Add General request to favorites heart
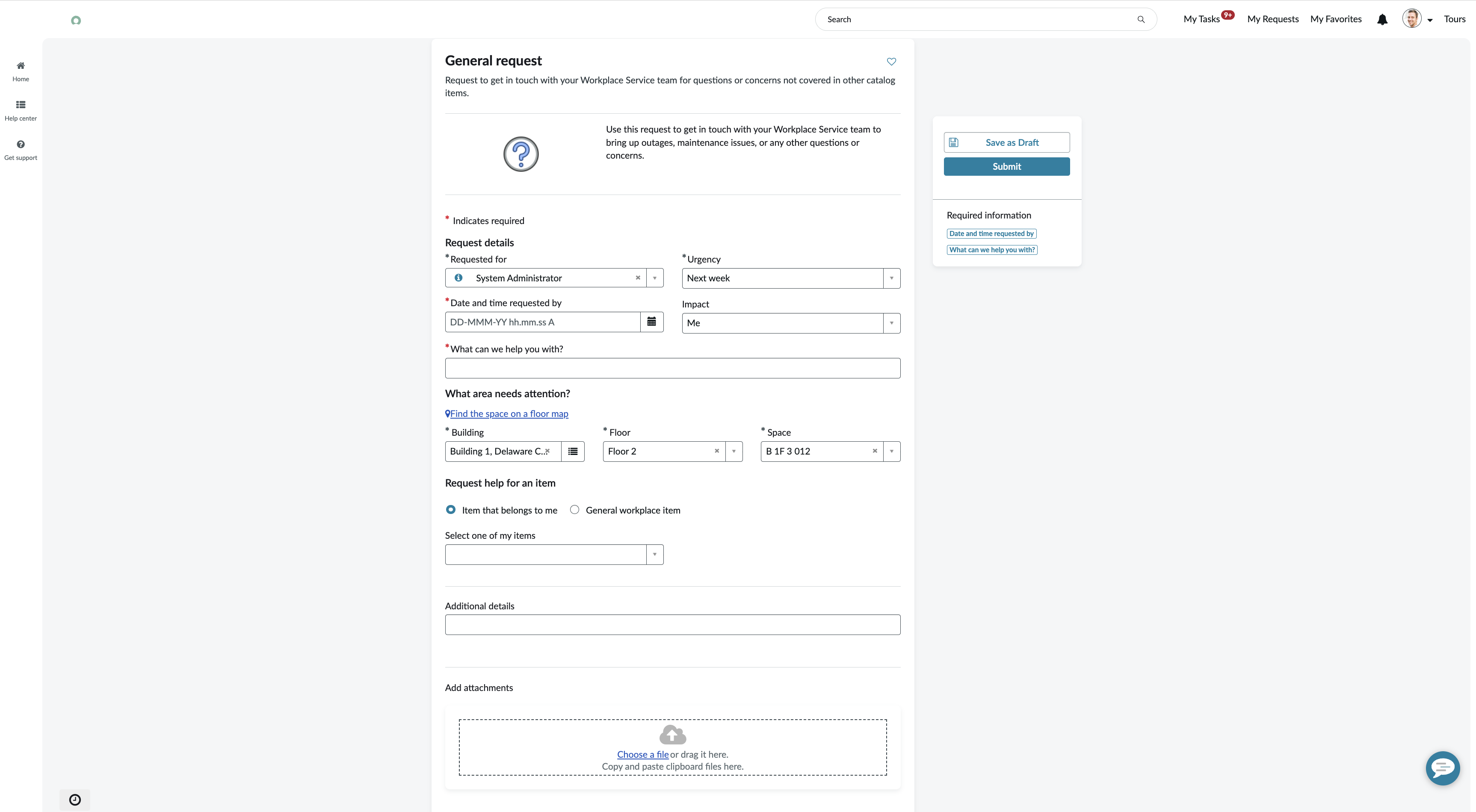 (892, 61)
